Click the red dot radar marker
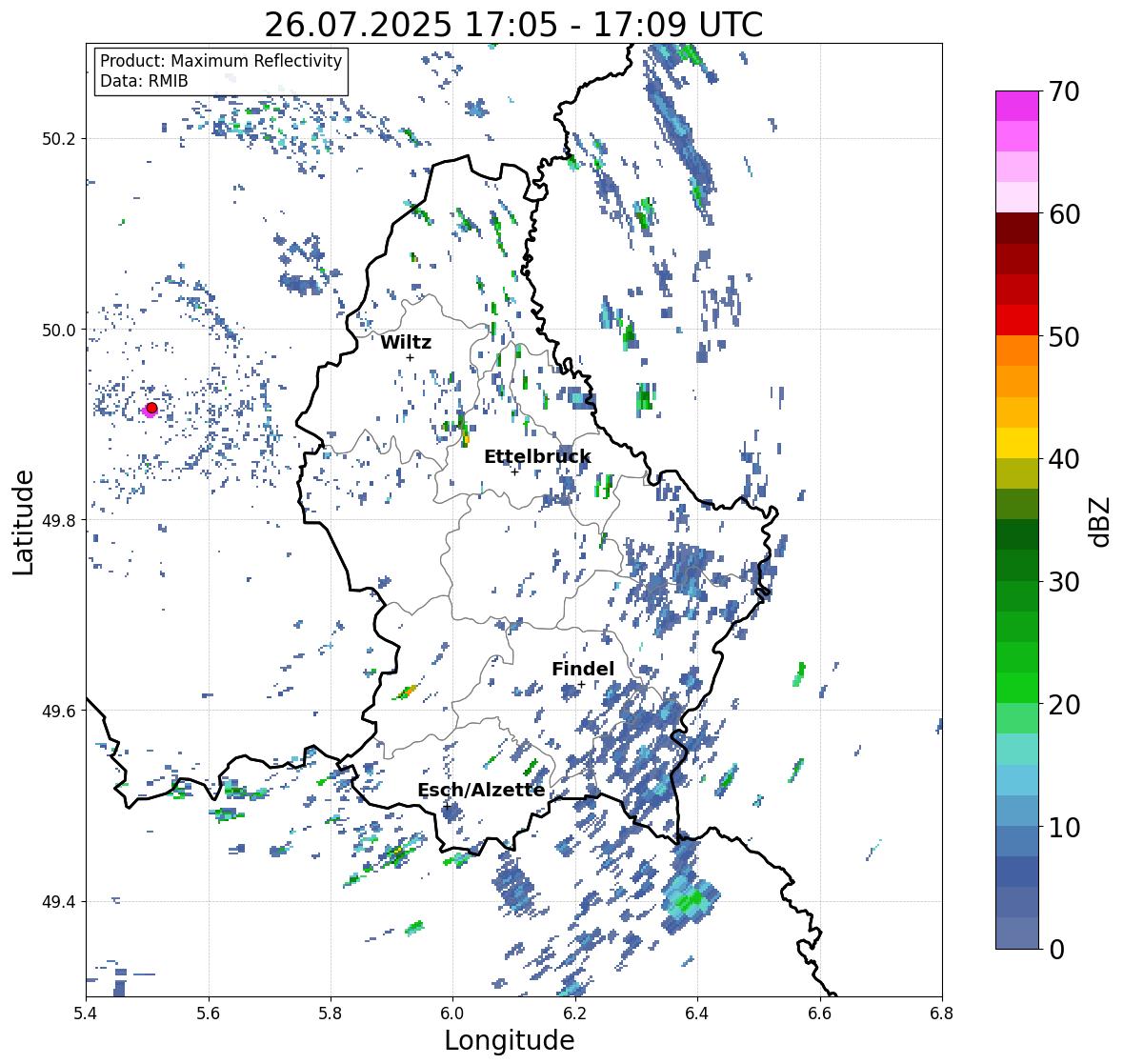1123x1064 pixels. click(x=151, y=408)
